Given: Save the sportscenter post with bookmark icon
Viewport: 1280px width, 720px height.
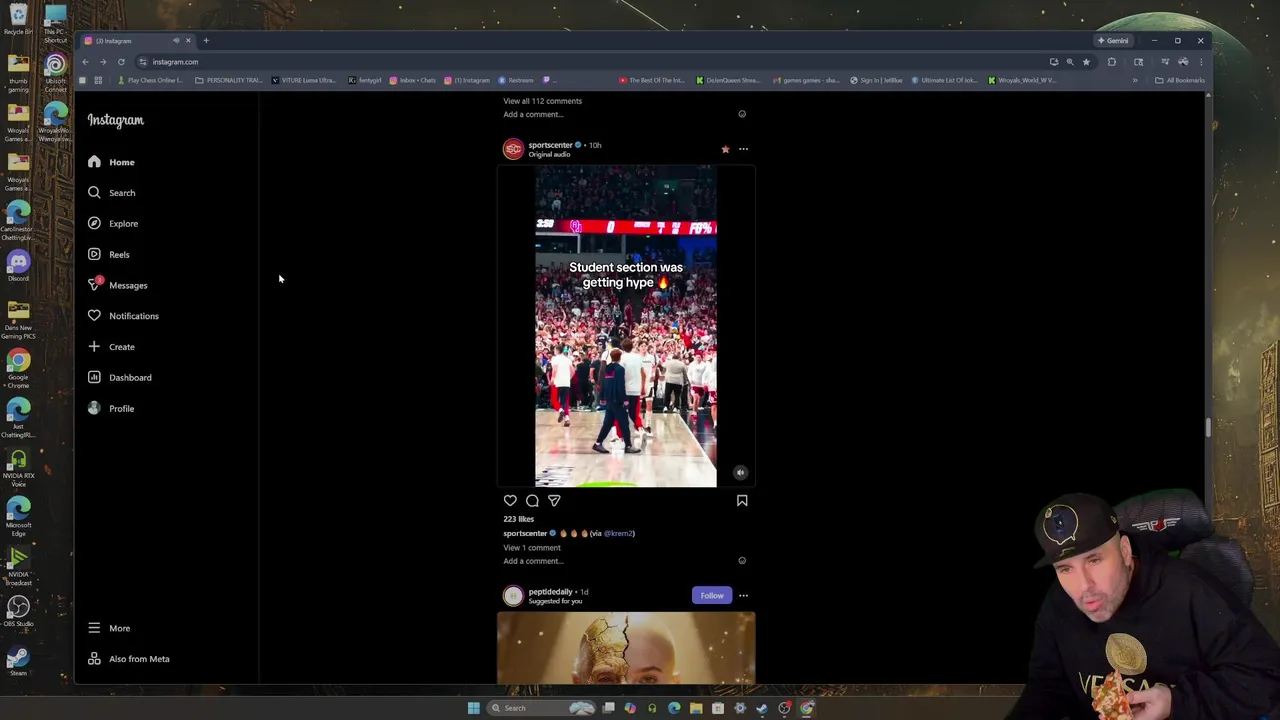Looking at the screenshot, I should tap(742, 500).
